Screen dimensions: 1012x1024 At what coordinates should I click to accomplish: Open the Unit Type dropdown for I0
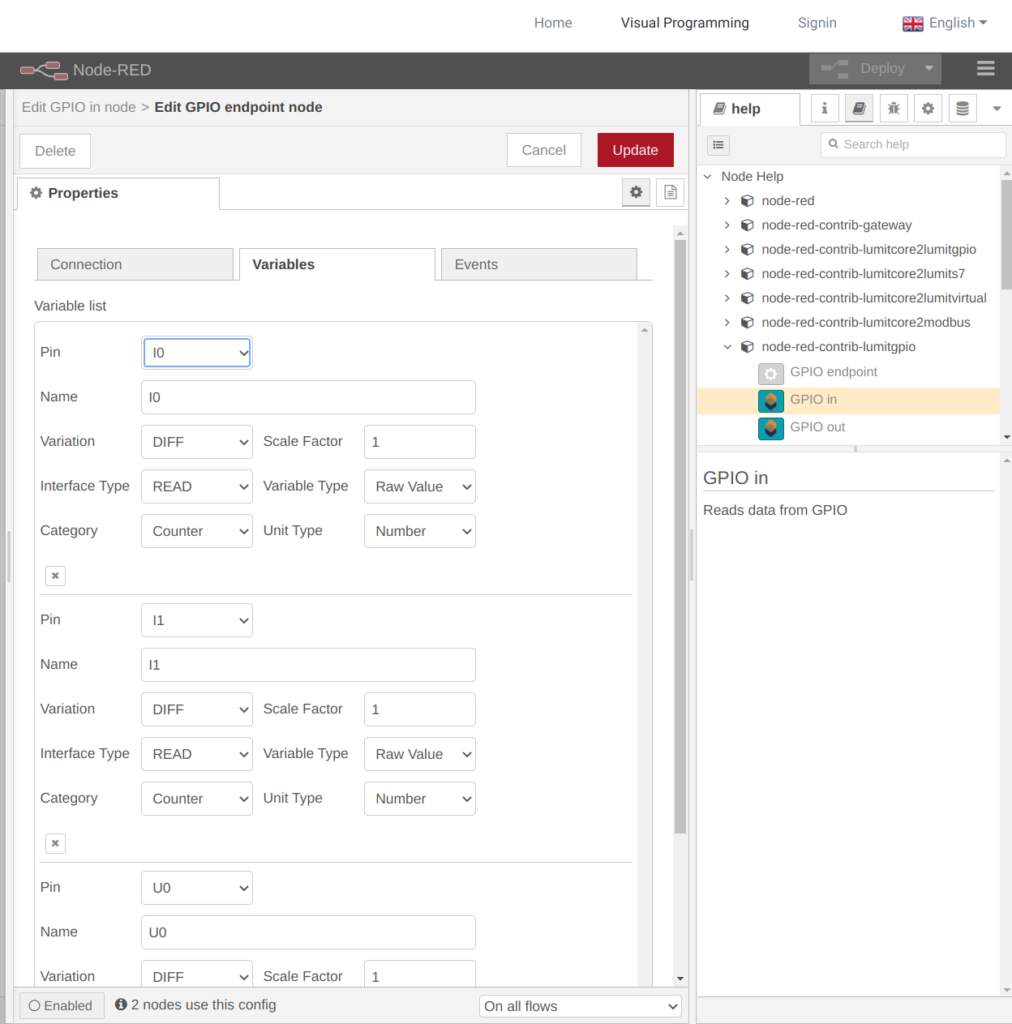(420, 531)
